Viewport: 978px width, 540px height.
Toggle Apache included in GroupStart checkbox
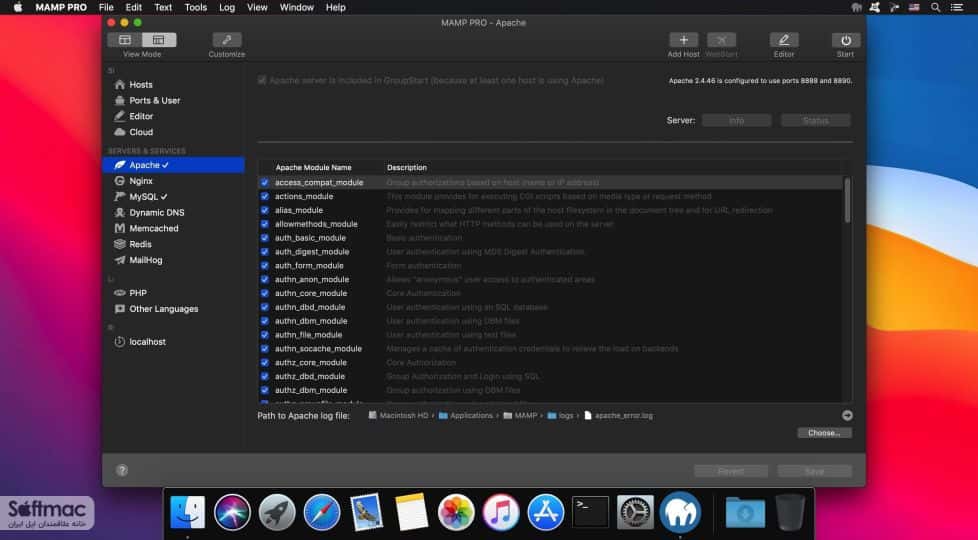click(262, 80)
